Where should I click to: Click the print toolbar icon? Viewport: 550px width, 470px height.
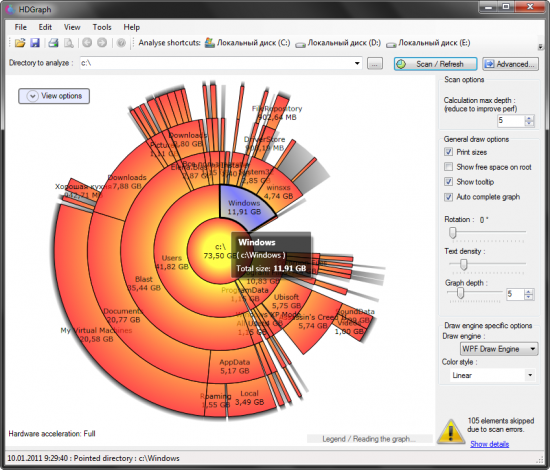[x=53, y=43]
